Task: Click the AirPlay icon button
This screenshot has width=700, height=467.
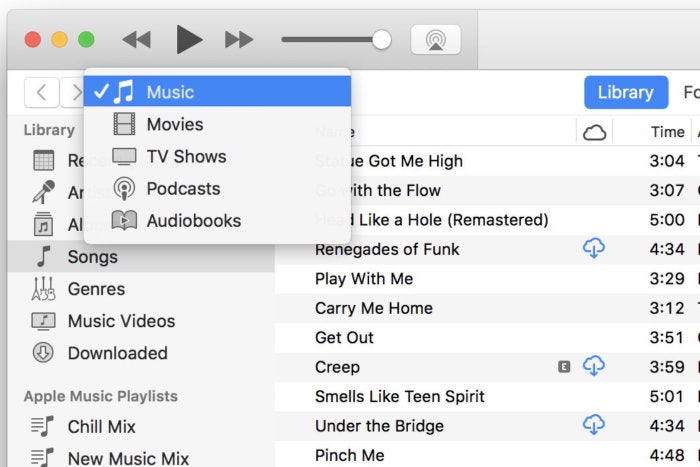Action: point(435,40)
